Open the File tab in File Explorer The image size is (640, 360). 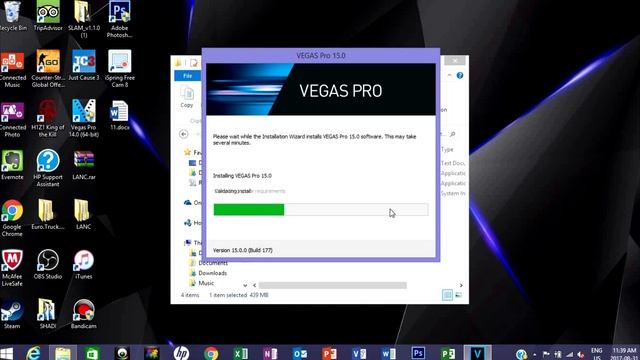pos(187,76)
